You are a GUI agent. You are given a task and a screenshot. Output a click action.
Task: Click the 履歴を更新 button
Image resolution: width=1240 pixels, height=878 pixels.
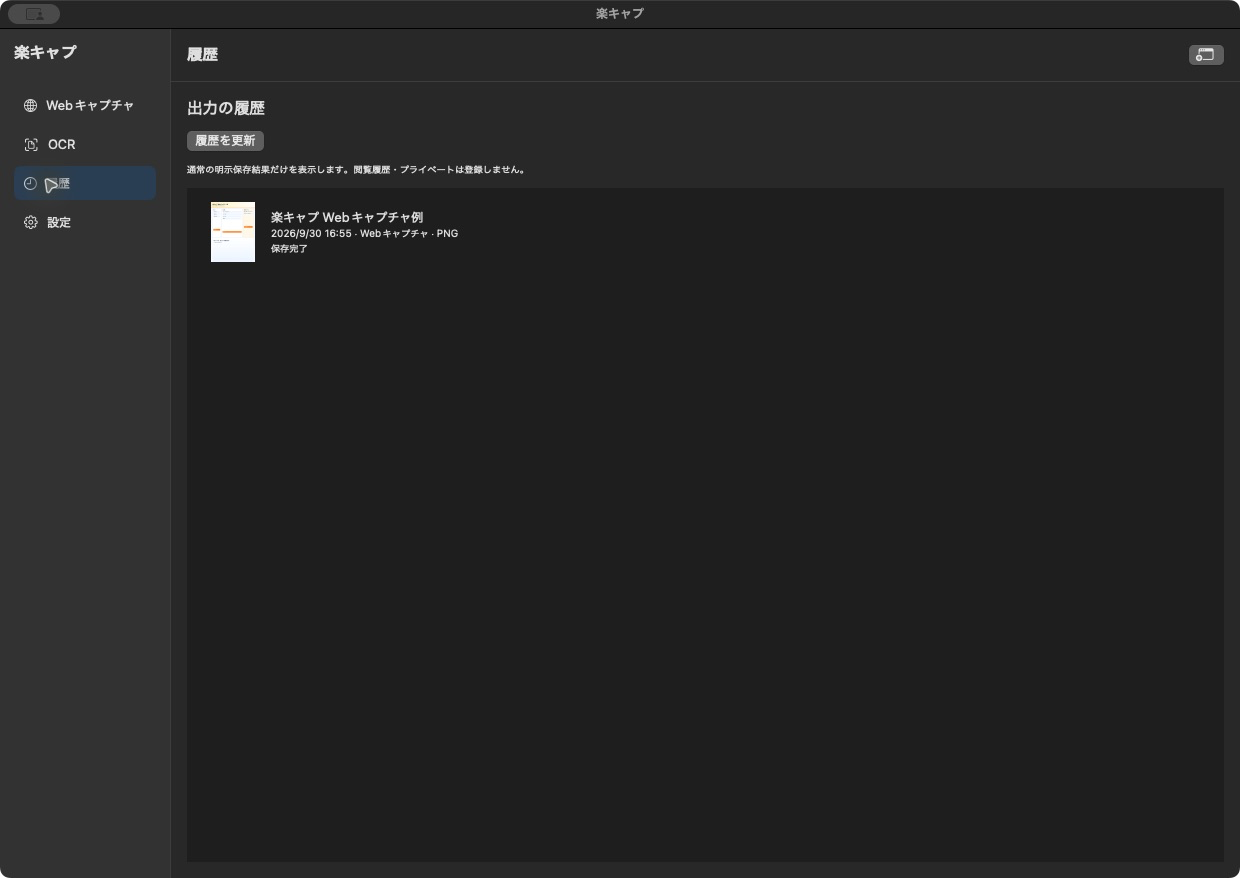pyautogui.click(x=225, y=141)
